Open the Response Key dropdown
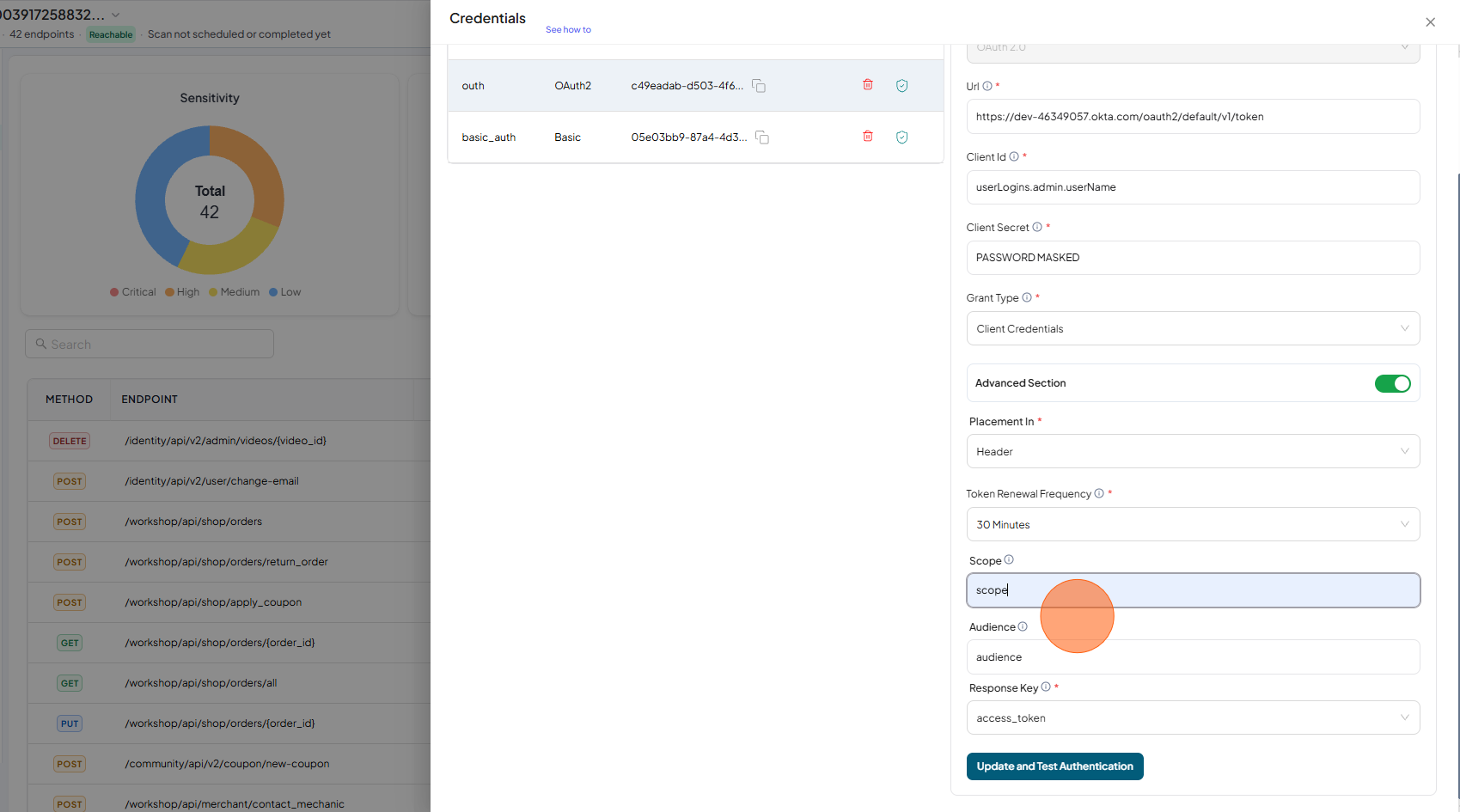Viewport: 1460px width, 812px height. pos(1193,717)
